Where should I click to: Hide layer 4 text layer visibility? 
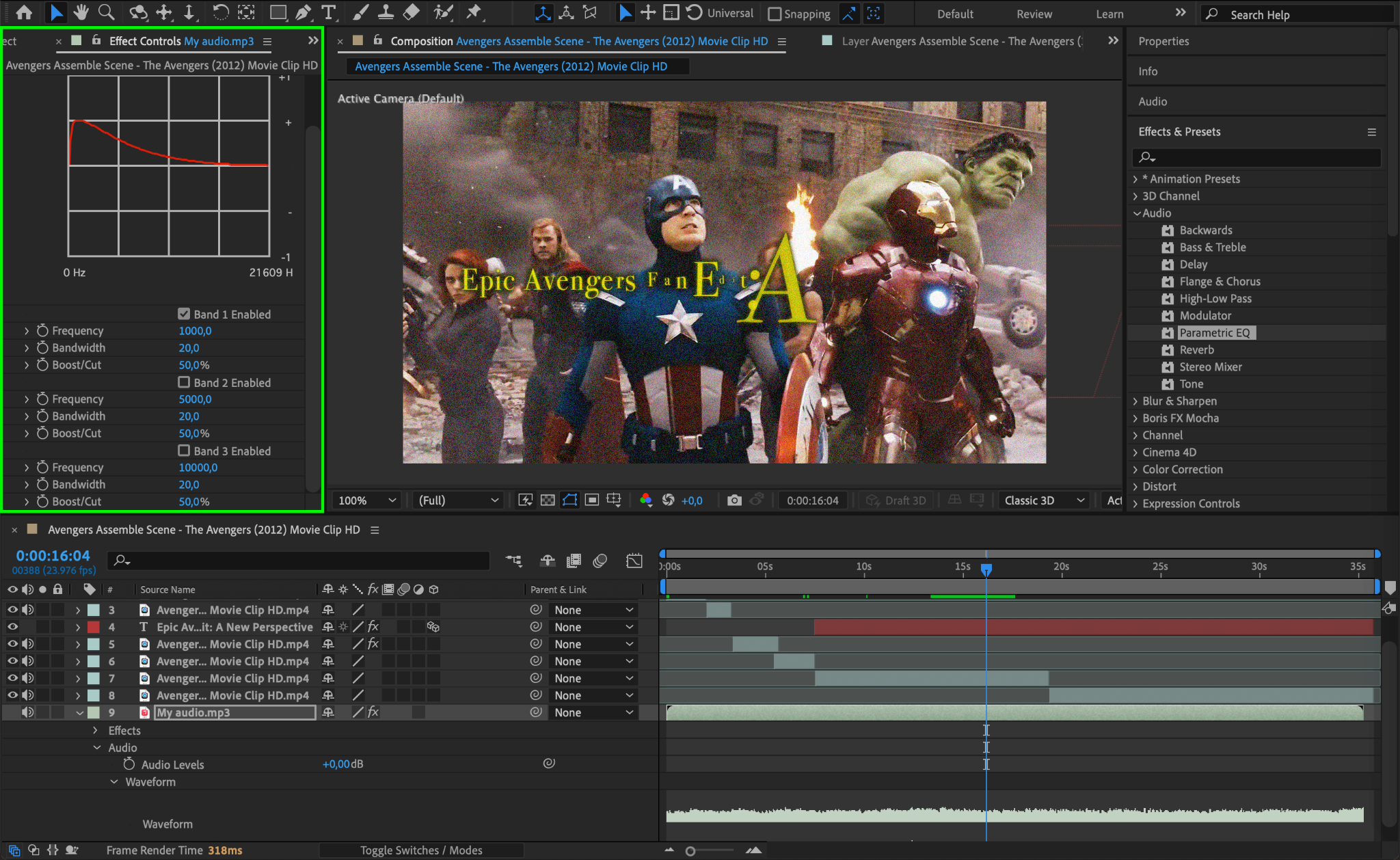tap(12, 627)
